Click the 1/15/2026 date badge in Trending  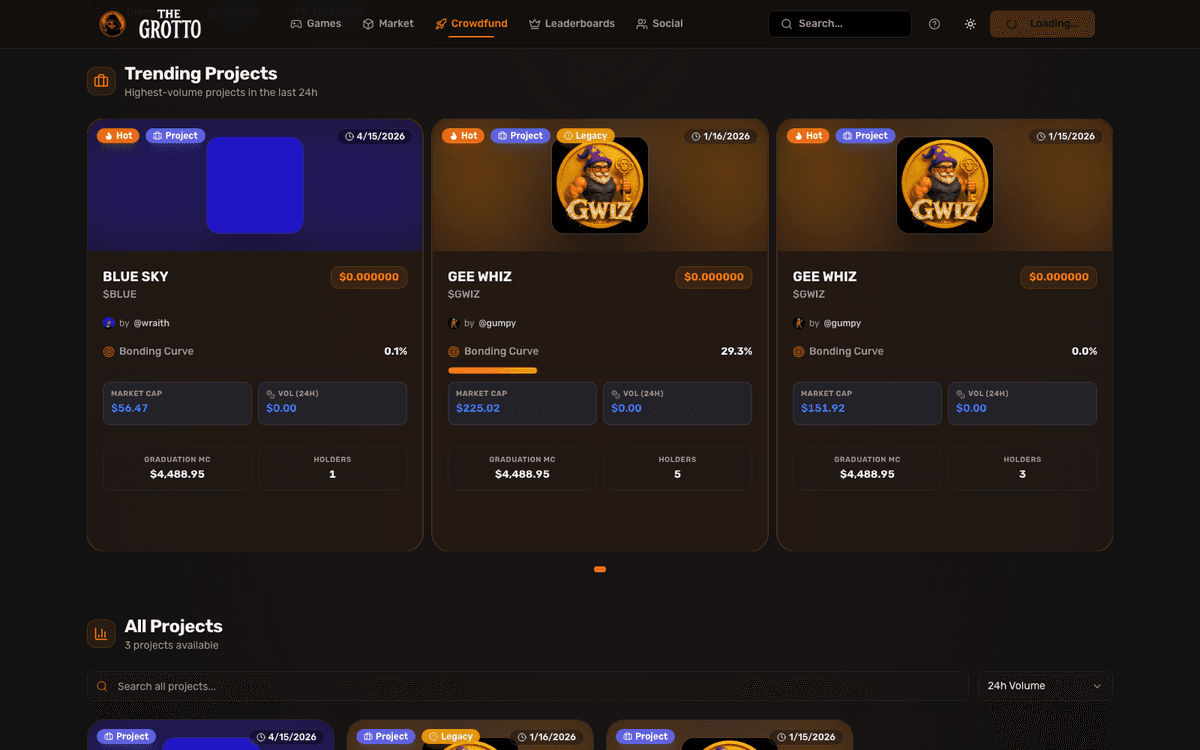(1065, 136)
